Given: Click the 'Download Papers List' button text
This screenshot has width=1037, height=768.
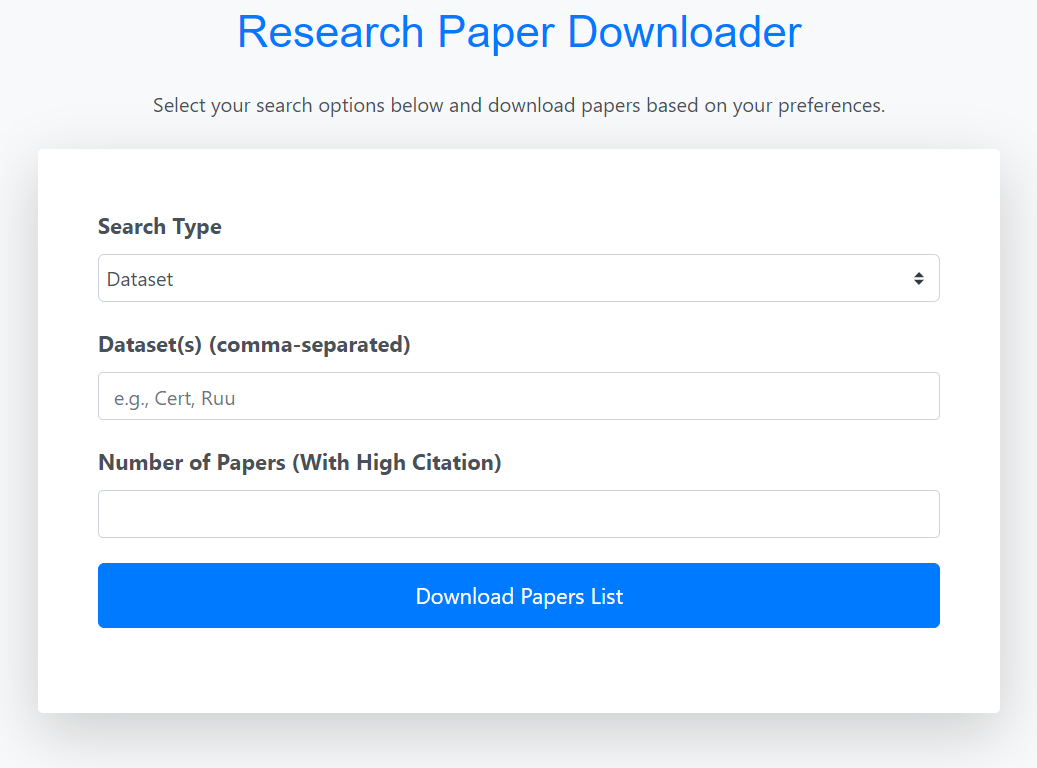Looking at the screenshot, I should [518, 596].
